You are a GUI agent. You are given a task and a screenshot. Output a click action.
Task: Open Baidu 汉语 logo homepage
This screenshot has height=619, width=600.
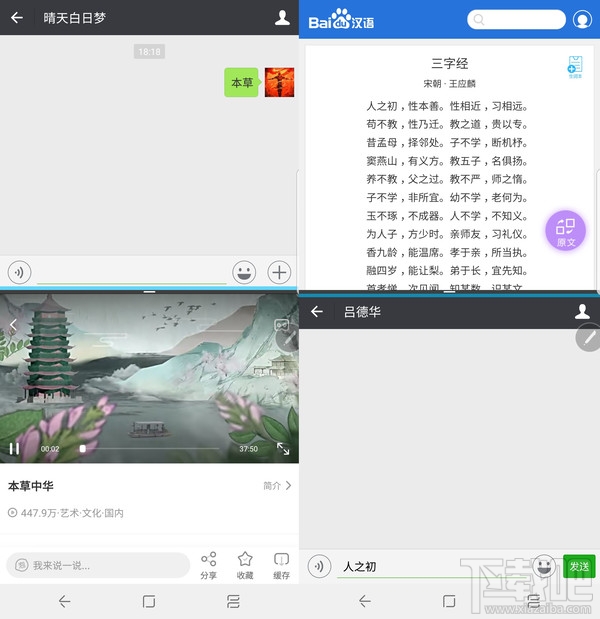click(341, 19)
